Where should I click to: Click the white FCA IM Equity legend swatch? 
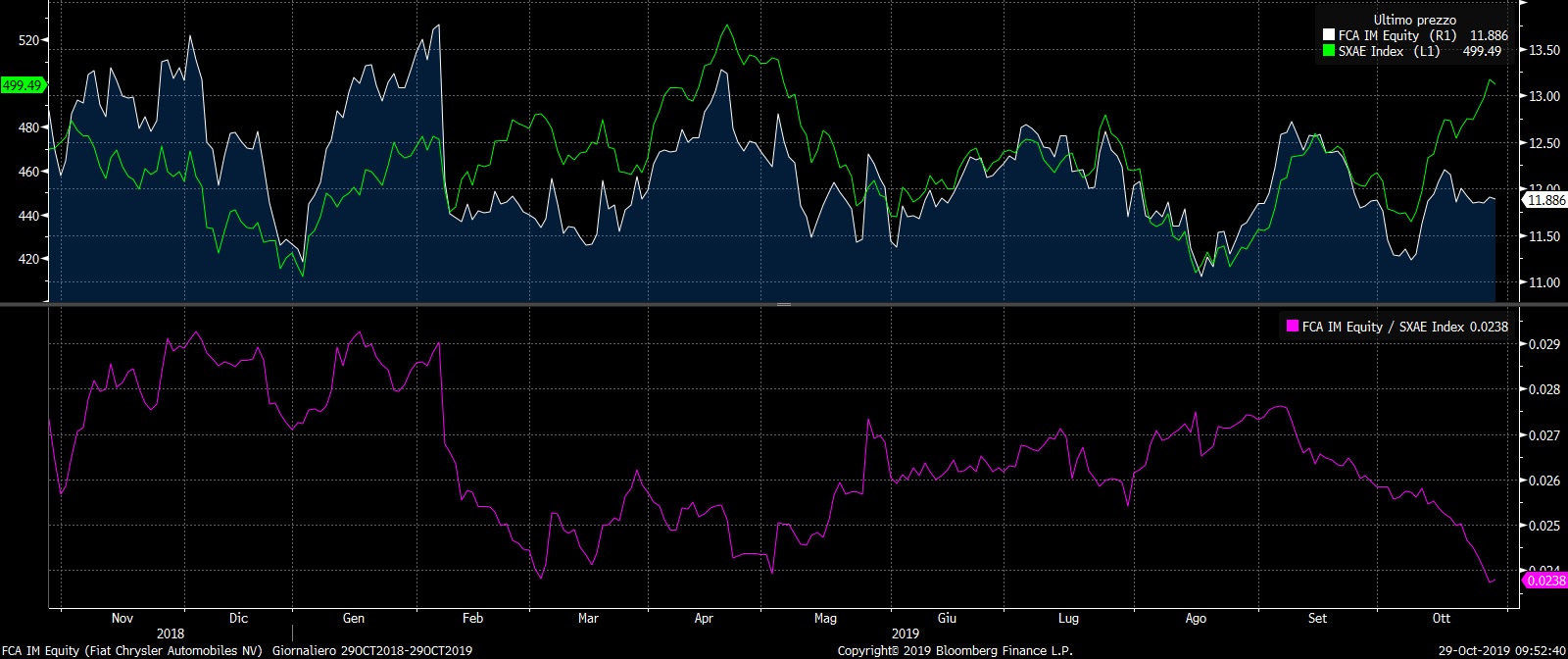click(1329, 35)
